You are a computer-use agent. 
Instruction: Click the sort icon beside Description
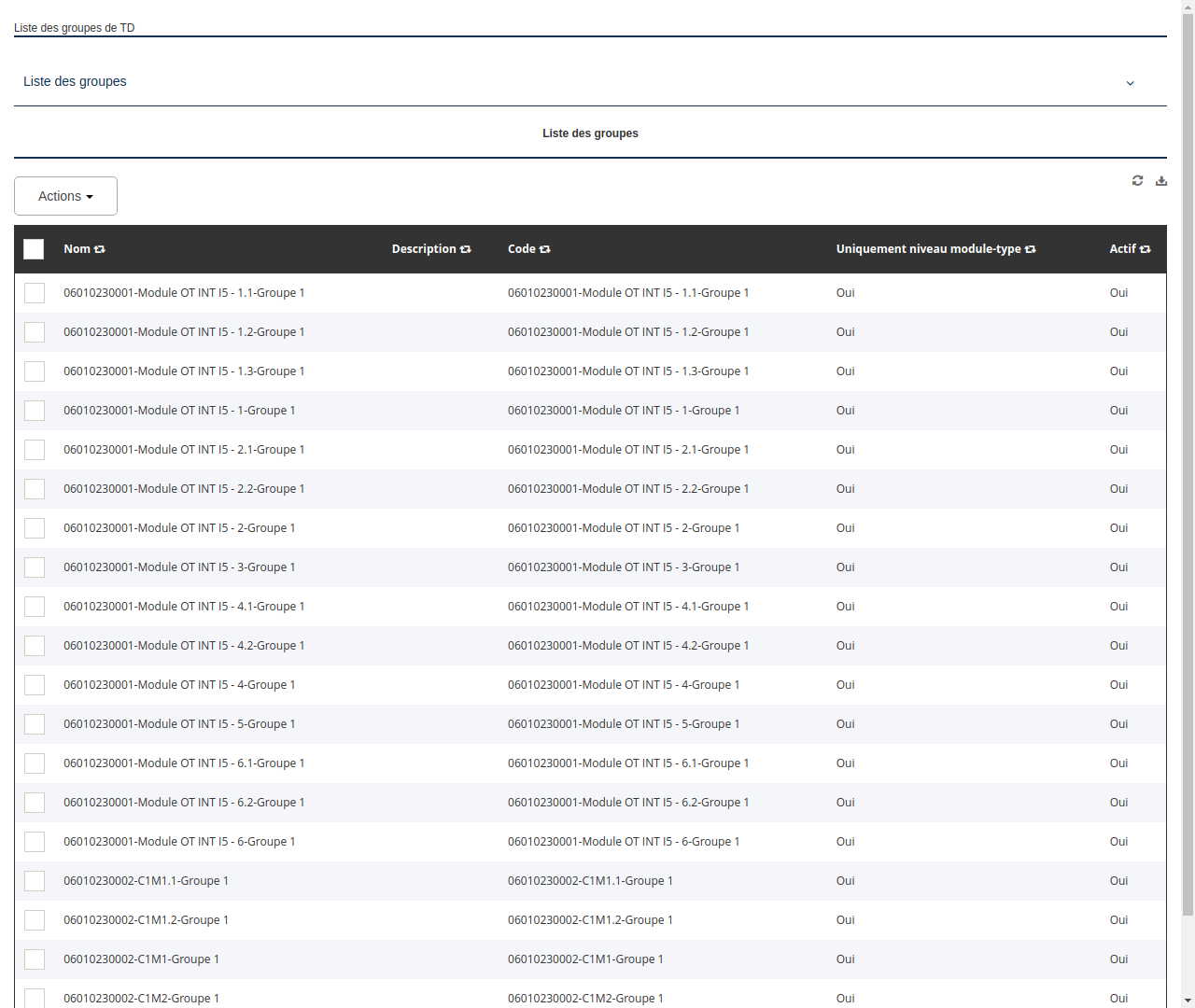pyautogui.click(x=465, y=249)
